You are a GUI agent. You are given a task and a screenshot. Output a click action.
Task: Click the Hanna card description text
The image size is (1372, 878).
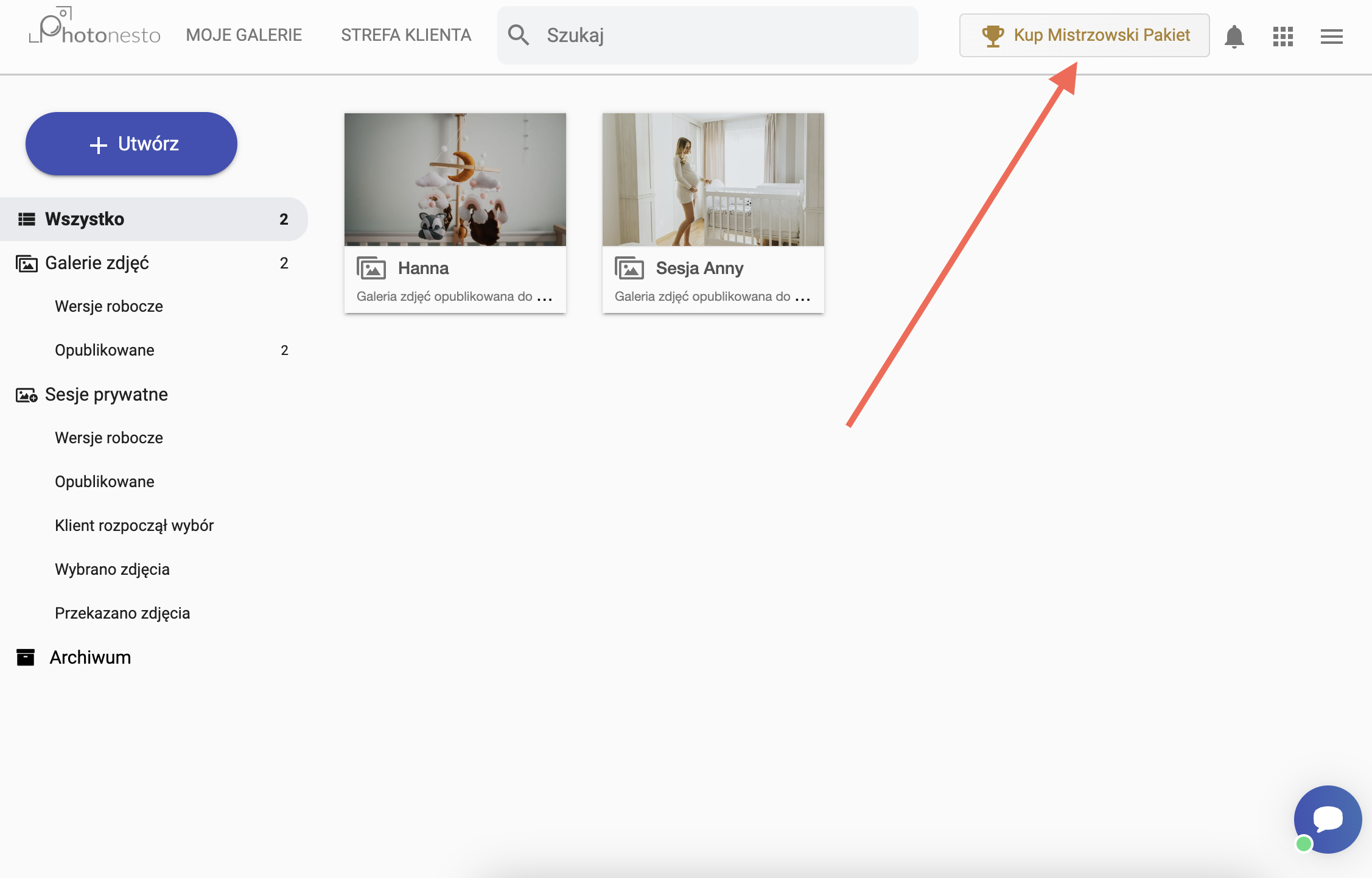(x=454, y=297)
